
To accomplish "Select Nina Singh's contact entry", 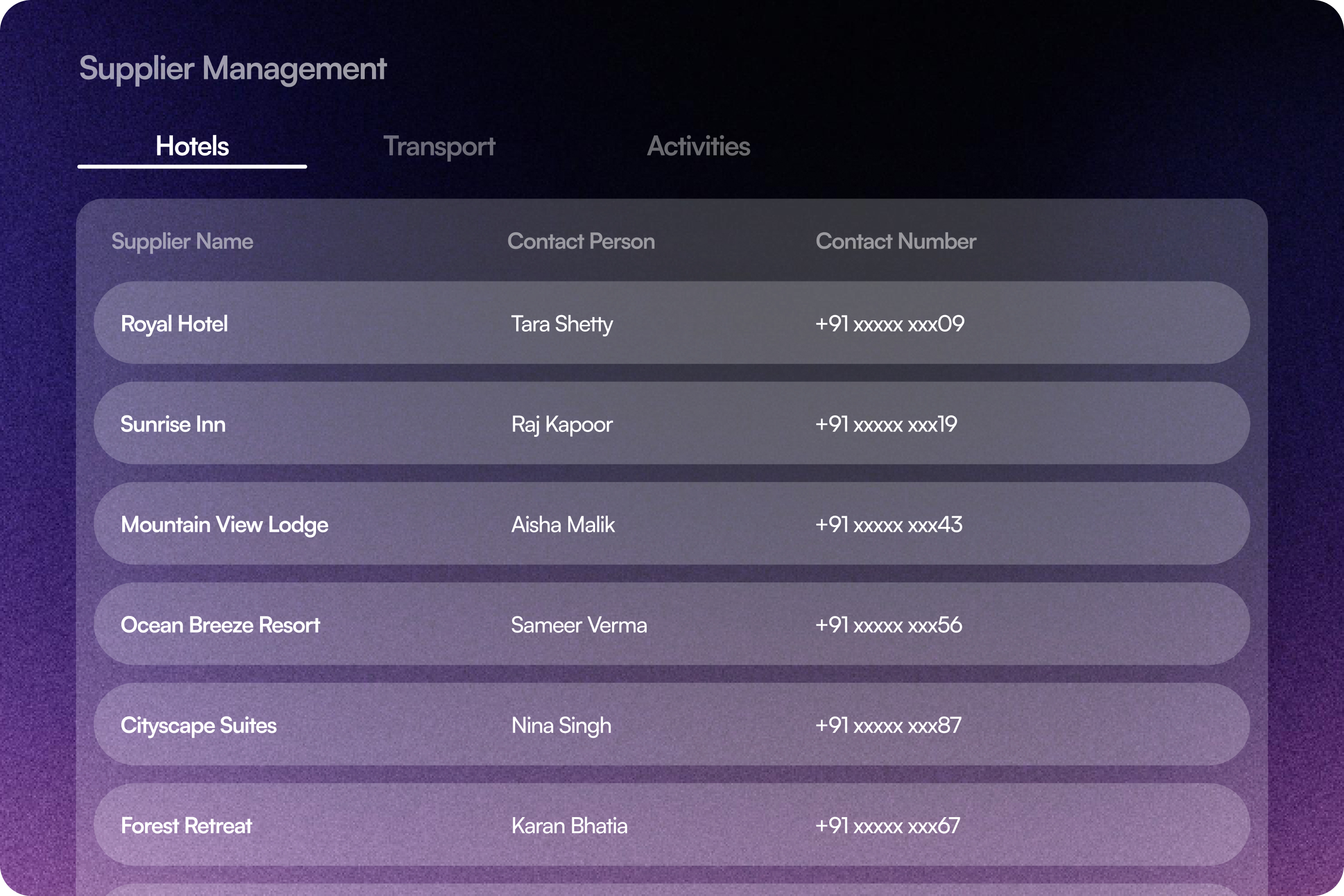I will pyautogui.click(x=560, y=726).
